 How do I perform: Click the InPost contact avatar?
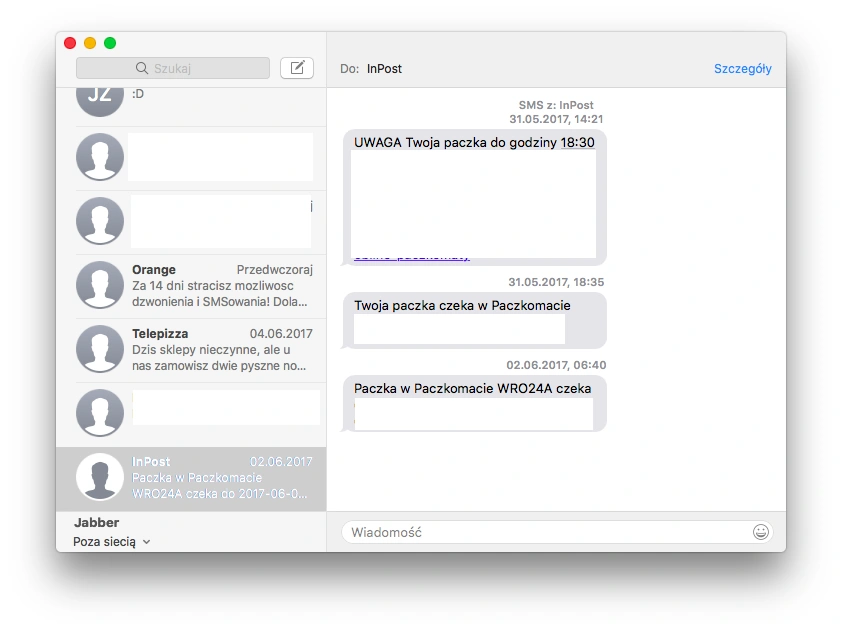pos(100,477)
